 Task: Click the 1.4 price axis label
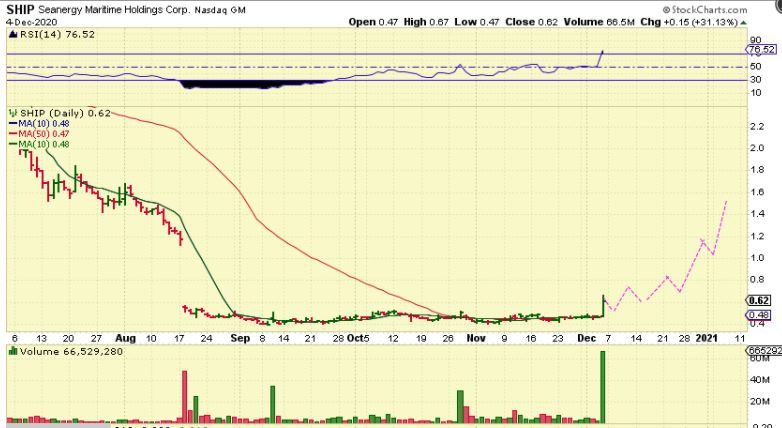(757, 214)
